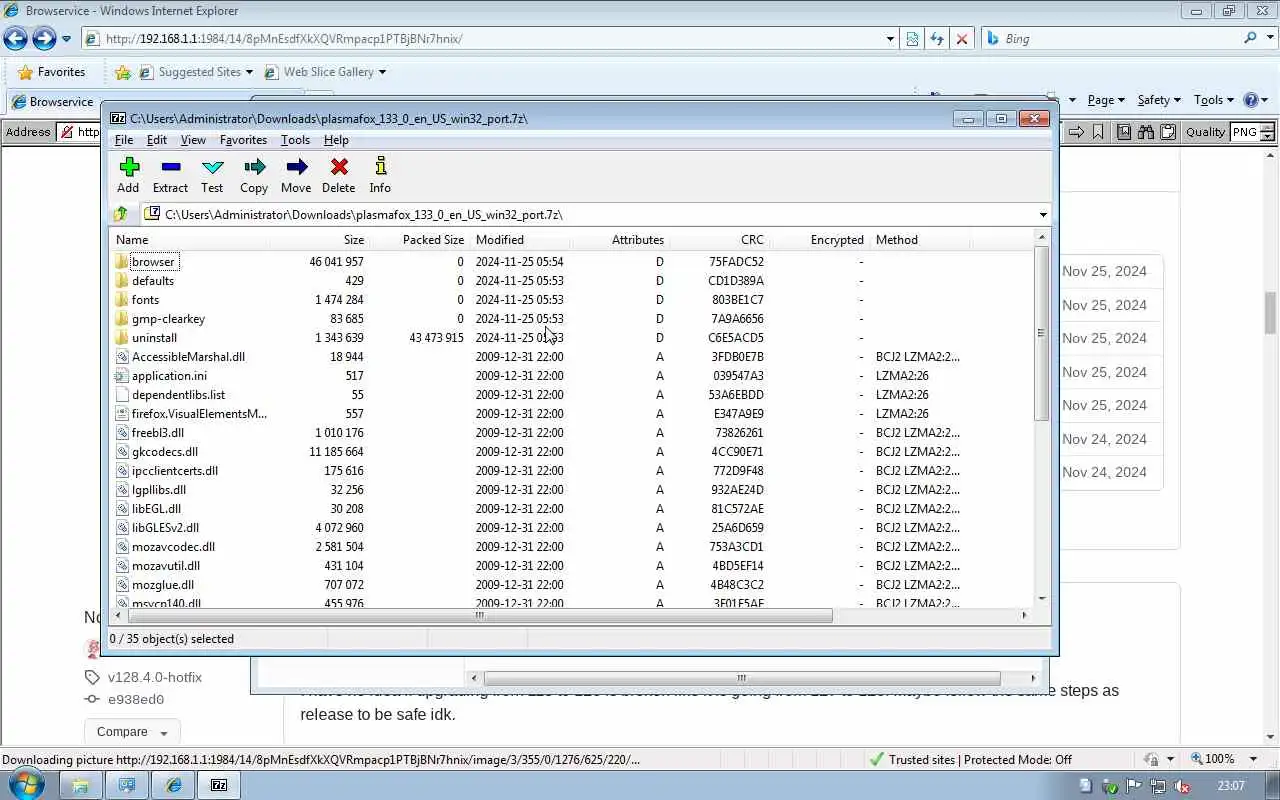Open the File menu in 7-Zip
Screen dimensions: 1280x800
123,140
